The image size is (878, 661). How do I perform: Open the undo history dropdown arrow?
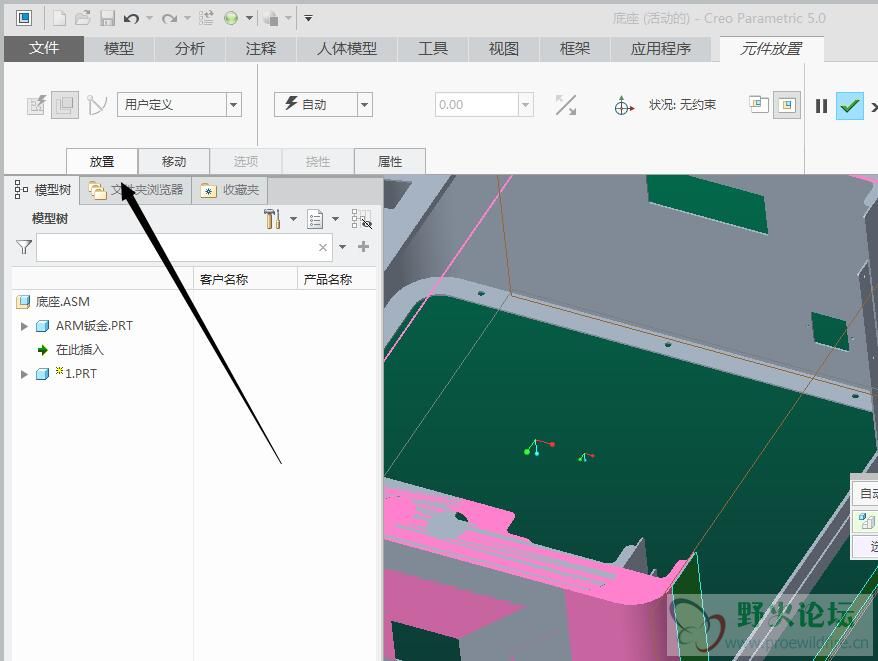(x=150, y=18)
